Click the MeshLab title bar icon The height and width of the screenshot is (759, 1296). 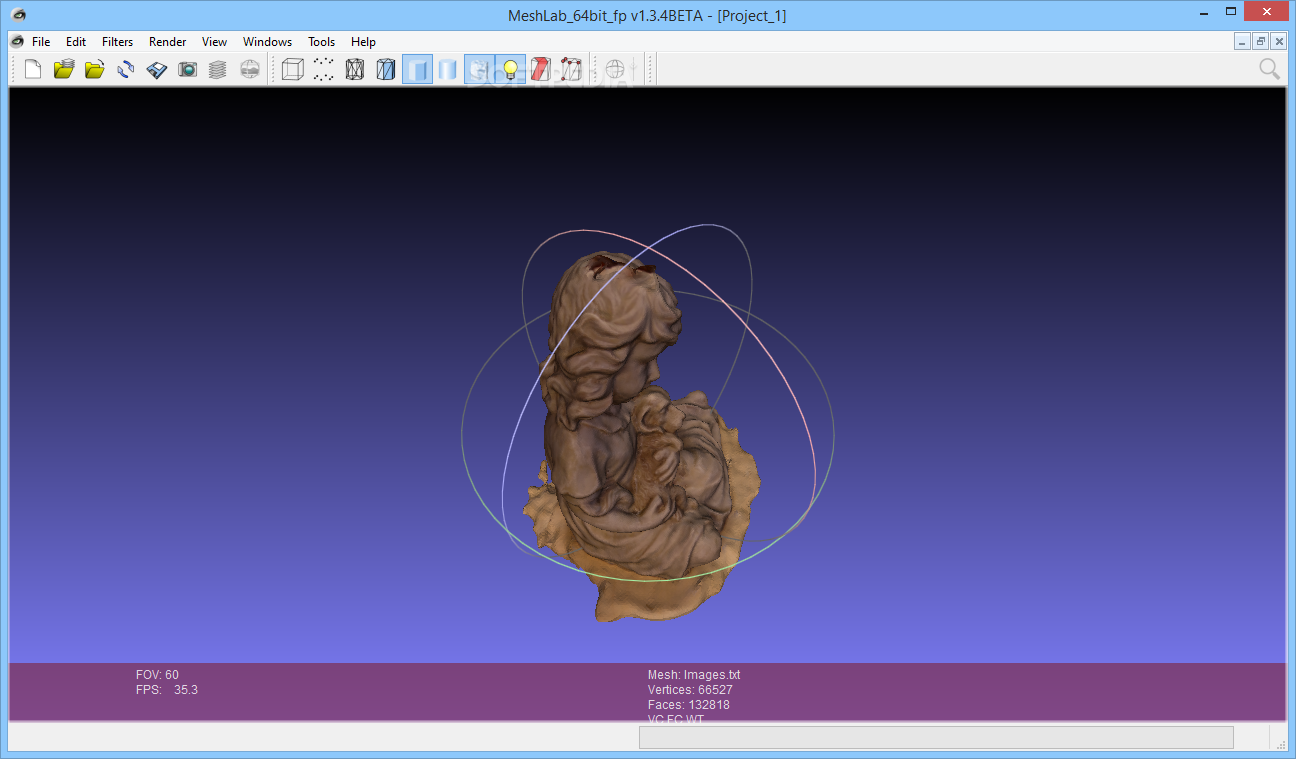pos(16,15)
